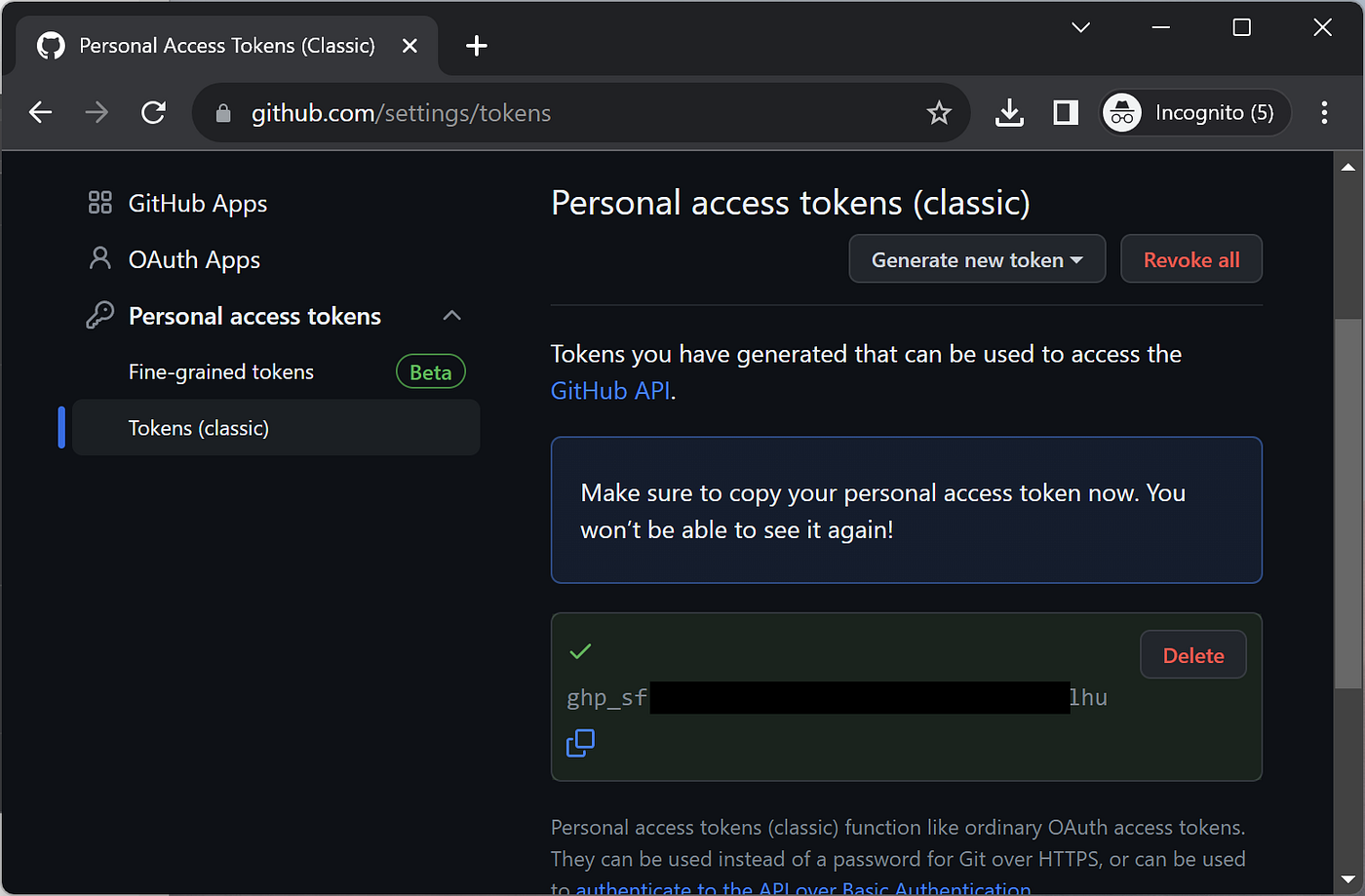
Task: Bookmark this page with the star icon
Action: [938, 113]
